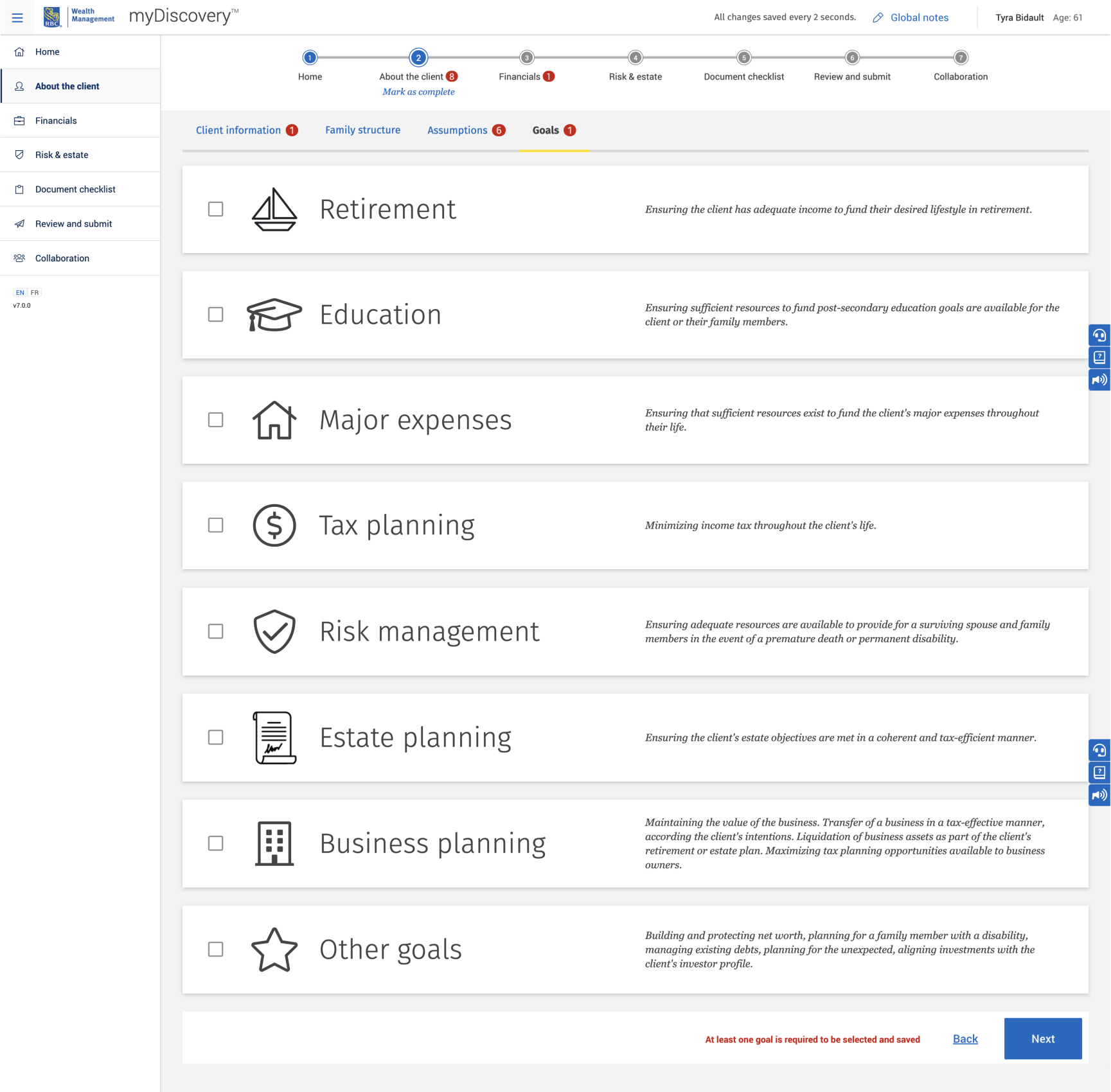Jump to step 4 Risk & estate
This screenshot has width=1111, height=1092.
635,58
